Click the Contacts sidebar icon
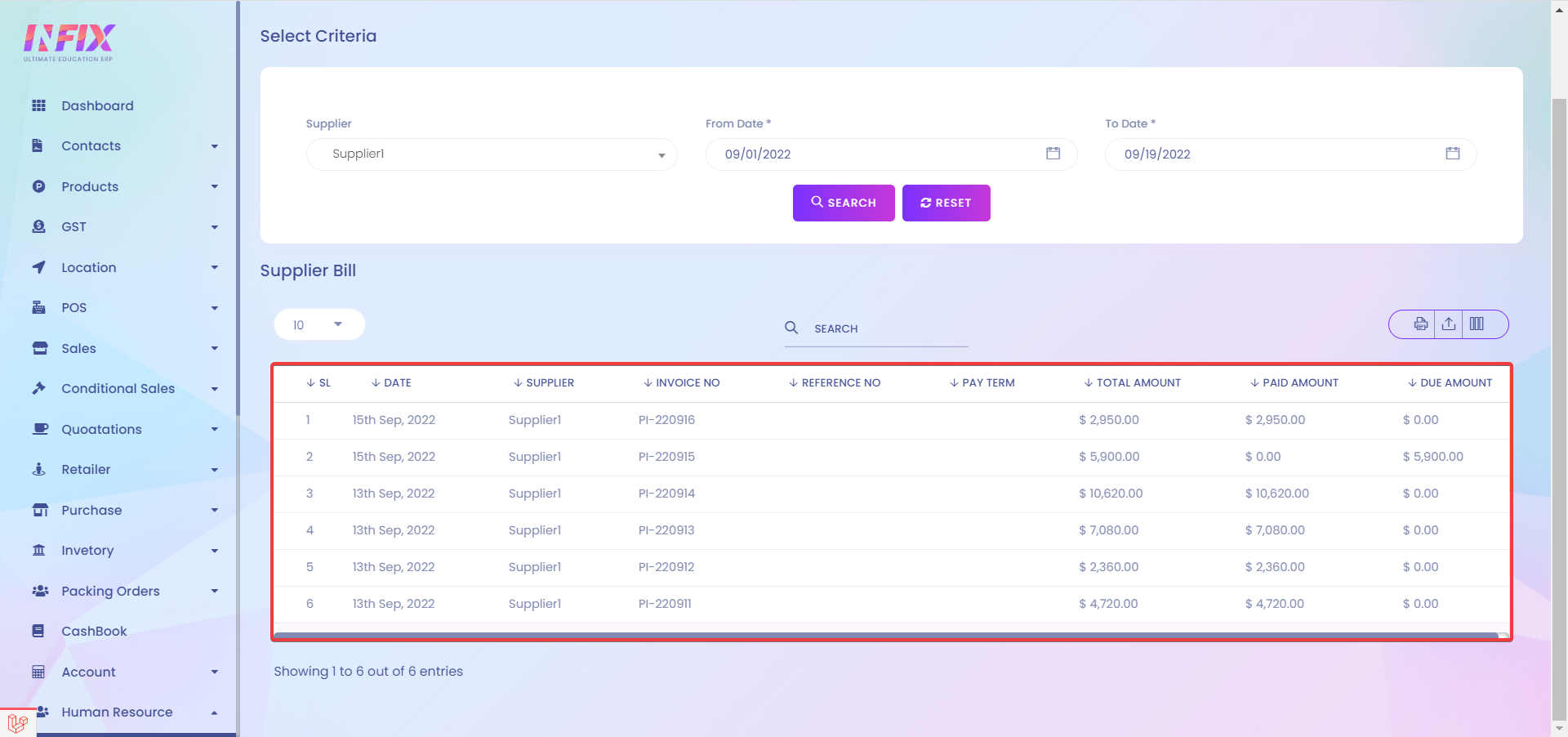Viewport: 1568px width, 737px height. (x=38, y=145)
